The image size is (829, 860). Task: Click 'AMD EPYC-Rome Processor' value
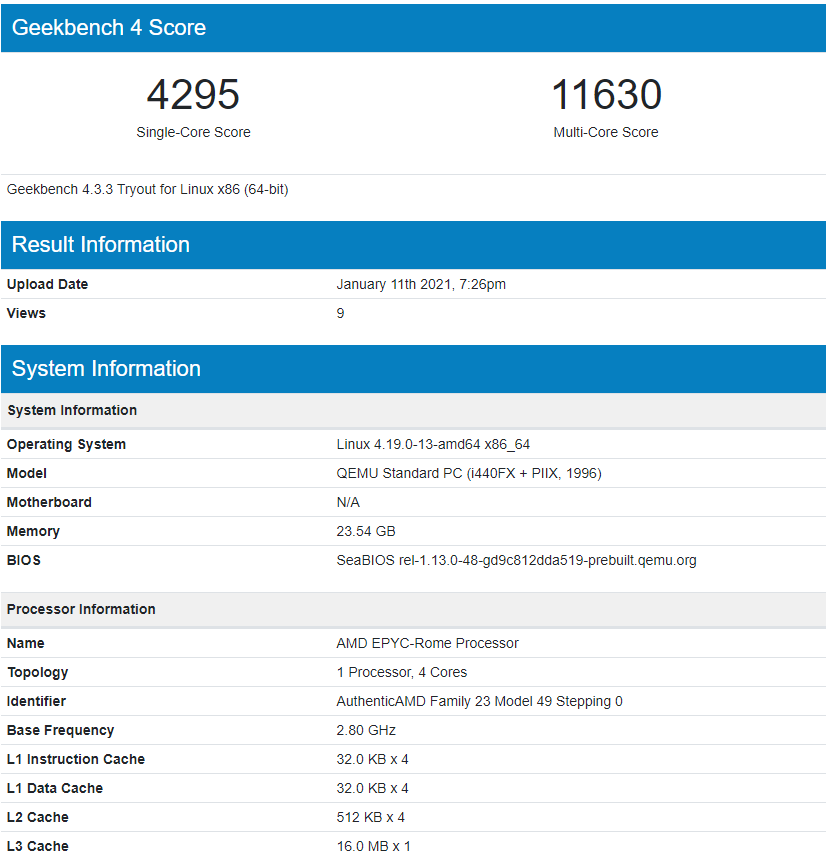427,643
